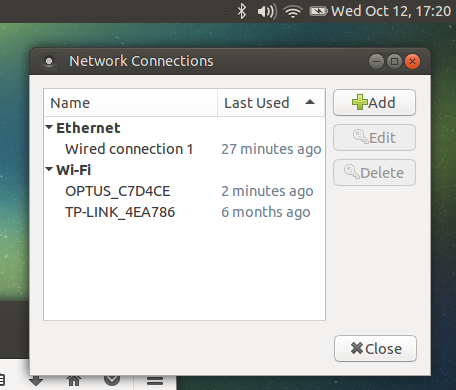The height and width of the screenshot is (390, 456).
Task: Open the clock showing Wed Oct 12
Action: point(391,11)
